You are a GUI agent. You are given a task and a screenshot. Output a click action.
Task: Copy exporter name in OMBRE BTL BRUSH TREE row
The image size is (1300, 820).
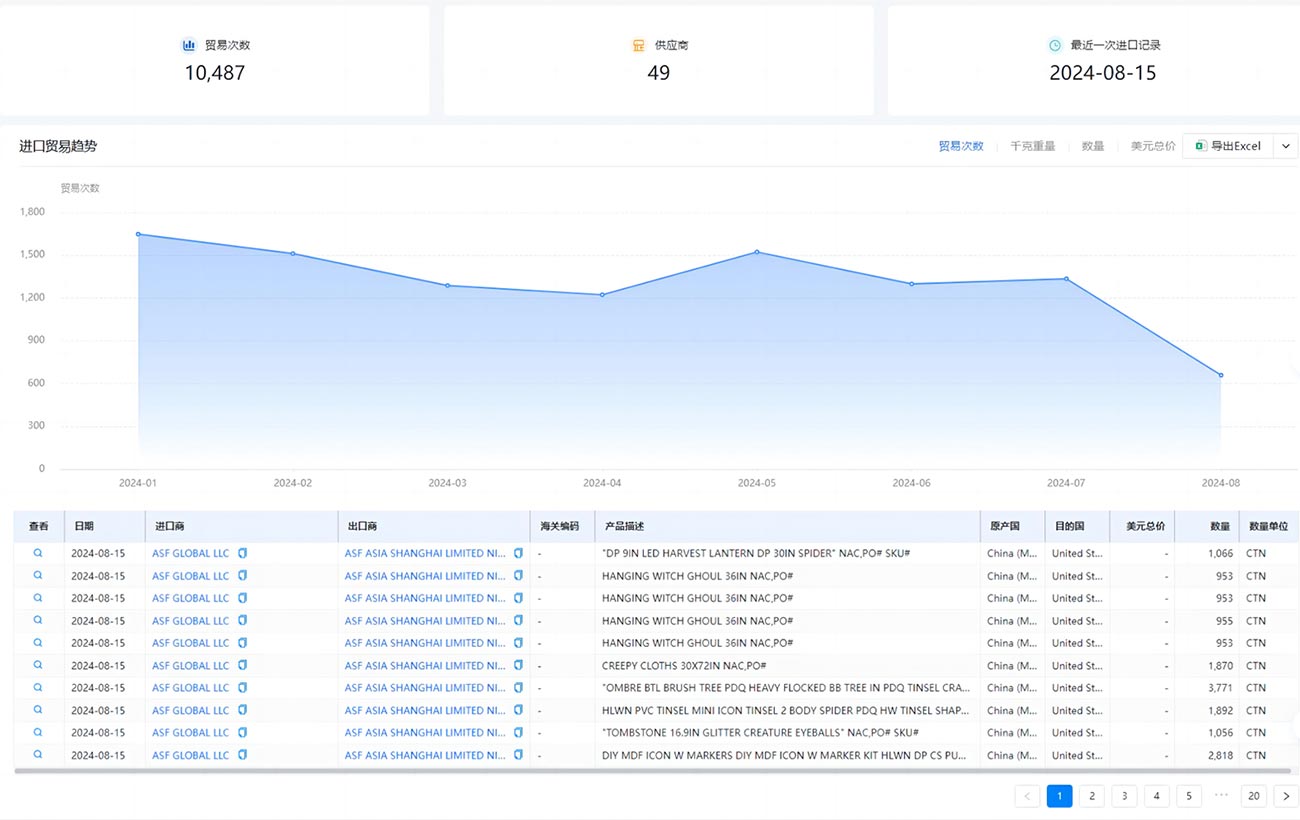pyautogui.click(x=518, y=687)
